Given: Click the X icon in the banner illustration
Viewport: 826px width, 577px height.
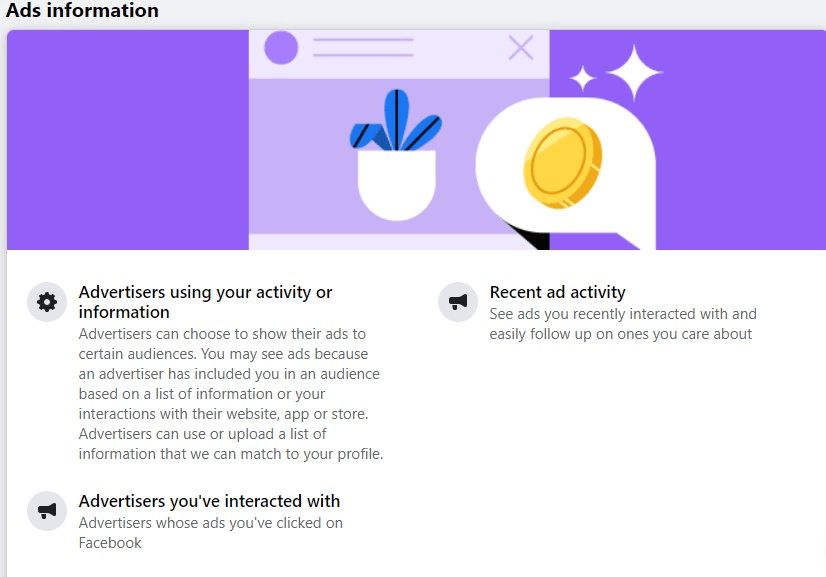Looking at the screenshot, I should pyautogui.click(x=521, y=48).
